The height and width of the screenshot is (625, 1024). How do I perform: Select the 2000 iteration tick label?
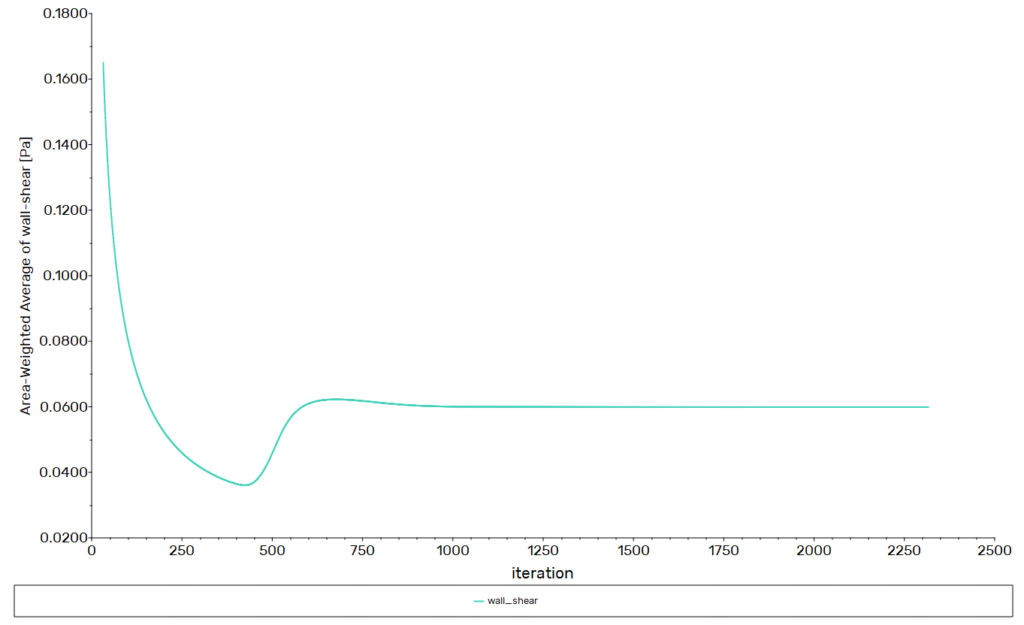[813, 551]
